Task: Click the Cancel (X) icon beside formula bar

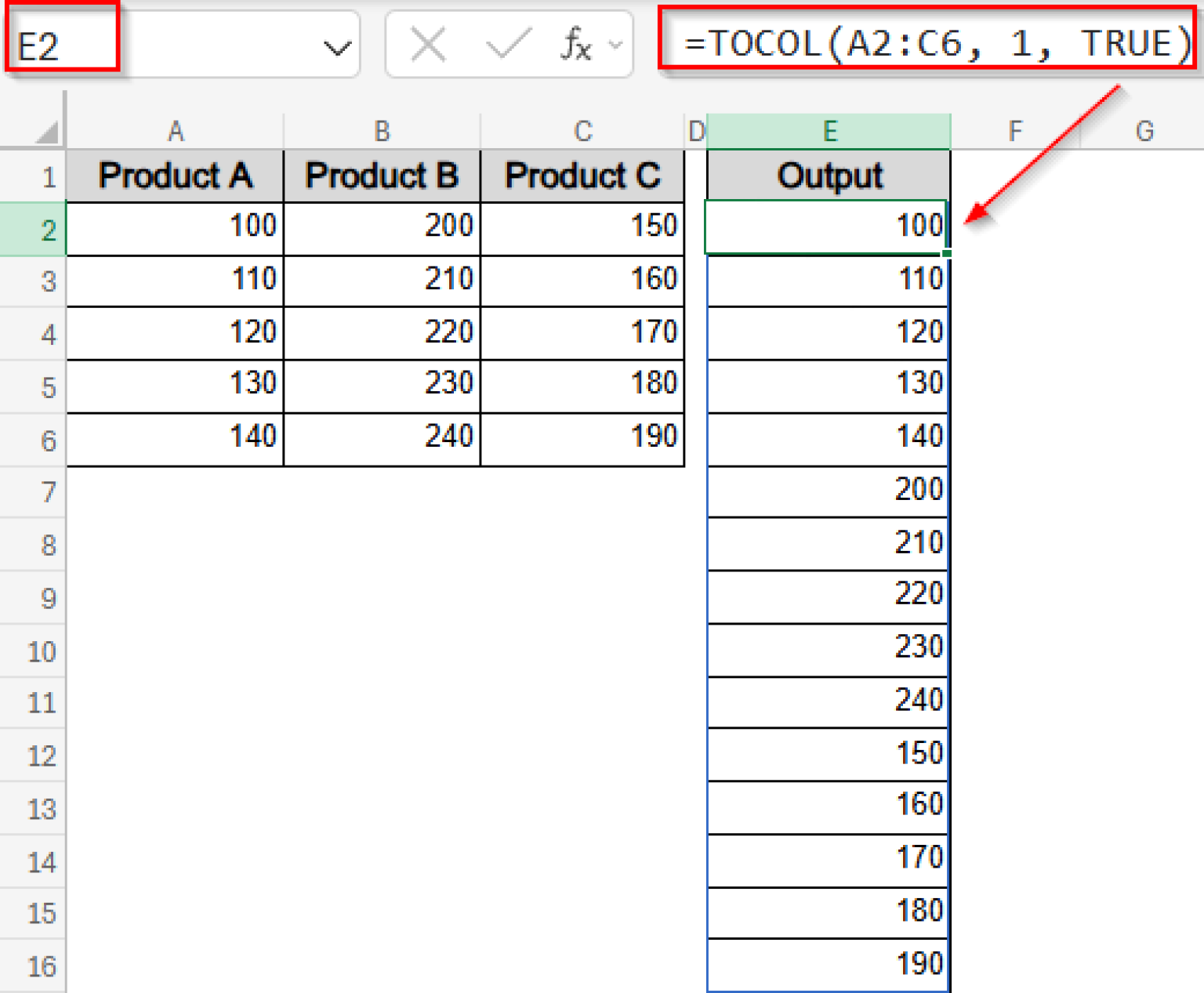Action: 427,45
